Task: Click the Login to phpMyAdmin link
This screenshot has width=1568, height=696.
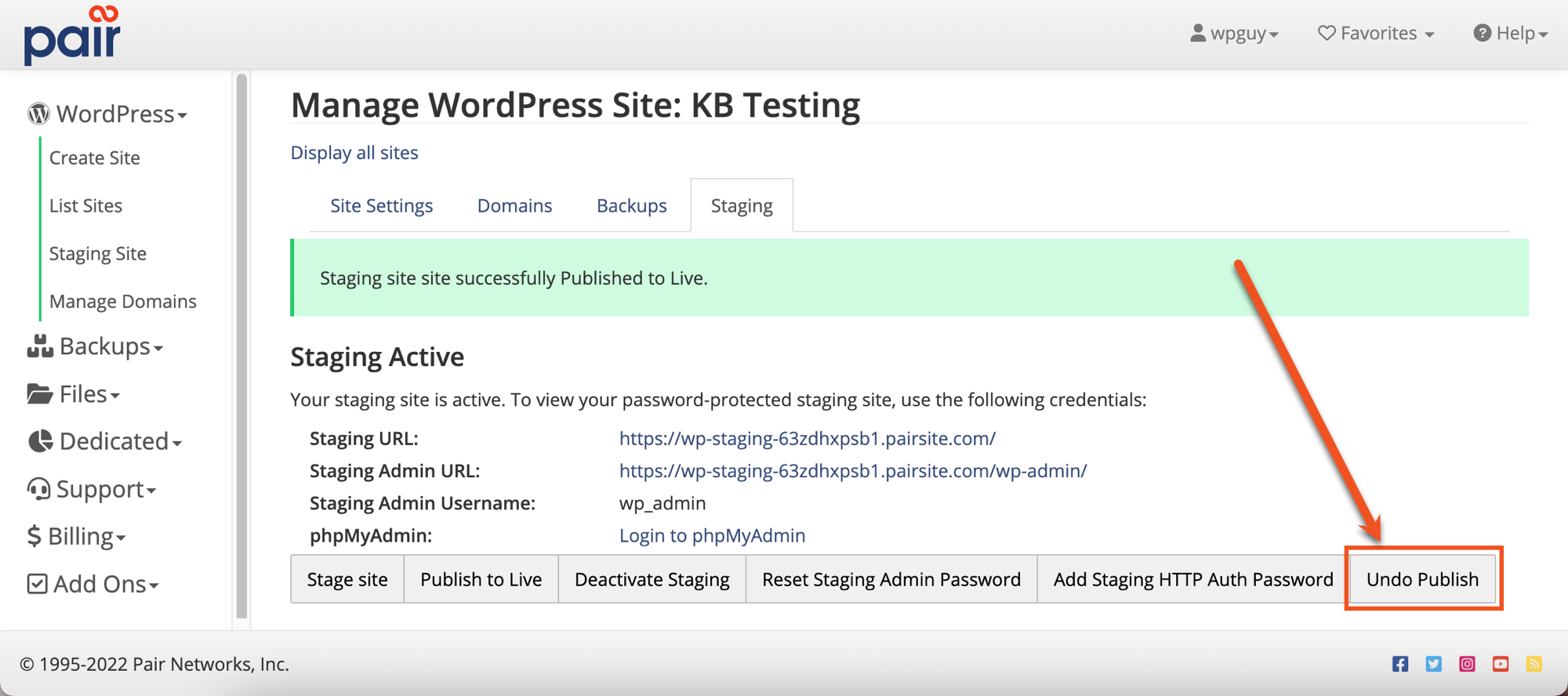Action: pyautogui.click(x=713, y=535)
